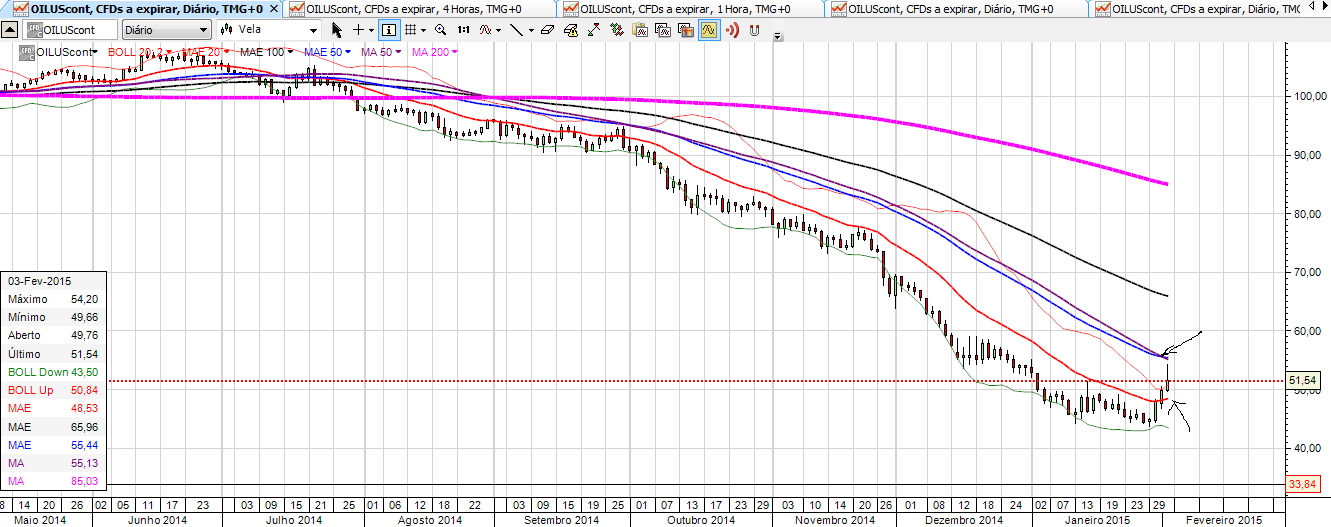Toggle the info data window button
Image resolution: width=1331 pixels, height=527 pixels.
click(389, 30)
